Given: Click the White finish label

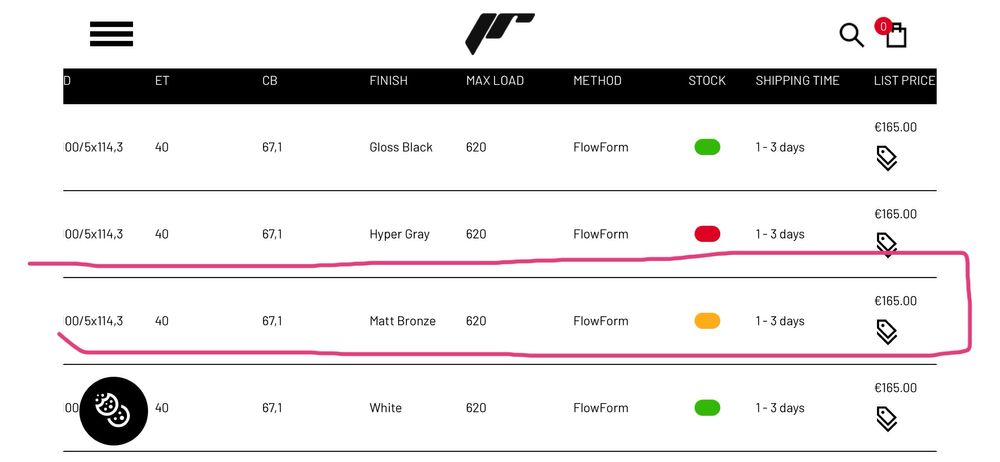Looking at the screenshot, I should tap(385, 408).
